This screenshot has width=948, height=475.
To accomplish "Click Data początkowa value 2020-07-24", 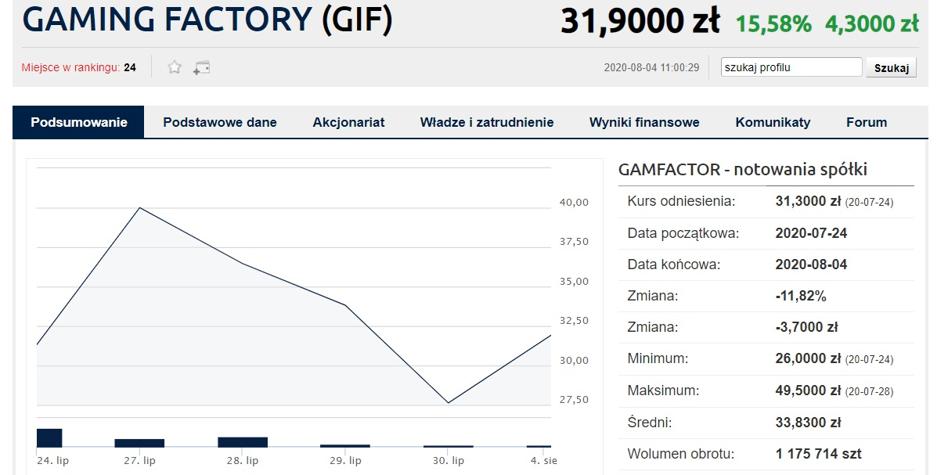I will [x=811, y=233].
